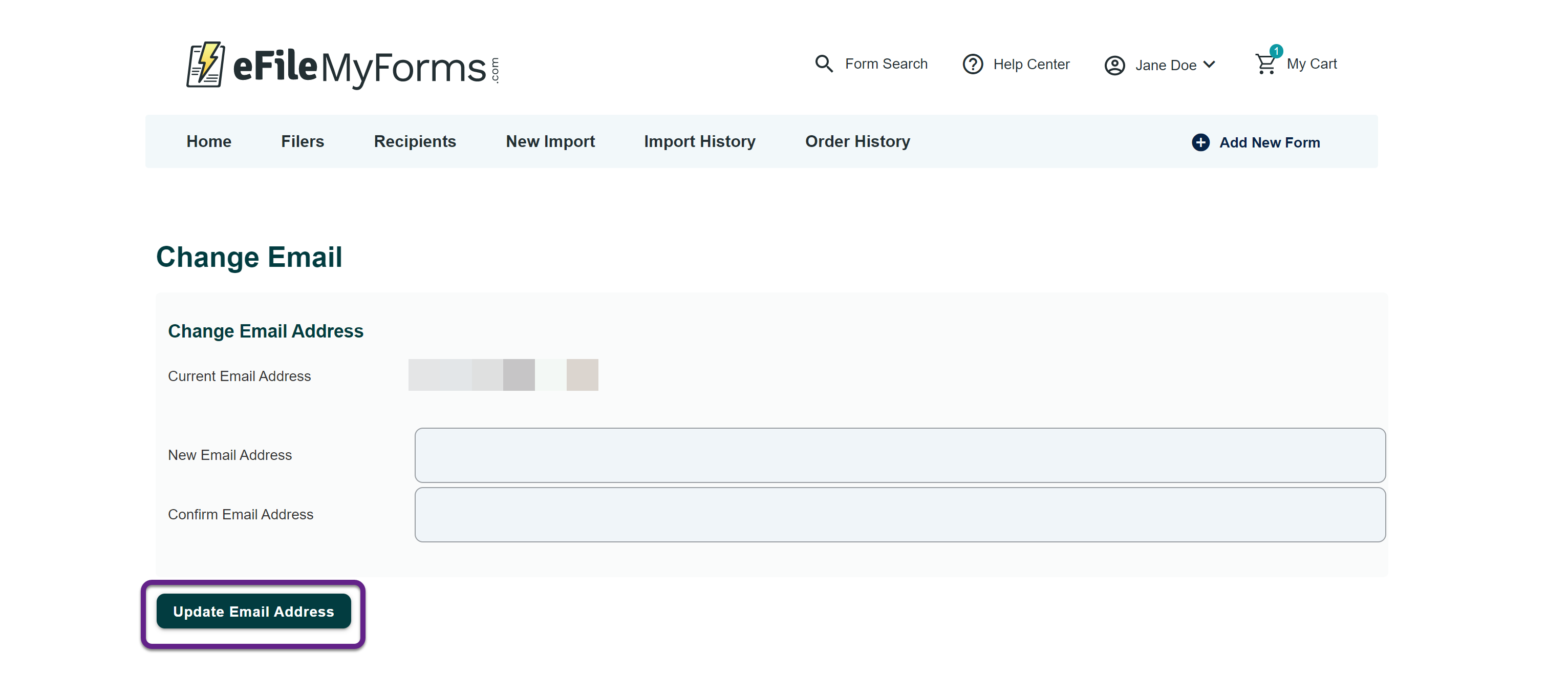The height and width of the screenshot is (694, 1568).
Task: View Order History
Action: [x=857, y=141]
